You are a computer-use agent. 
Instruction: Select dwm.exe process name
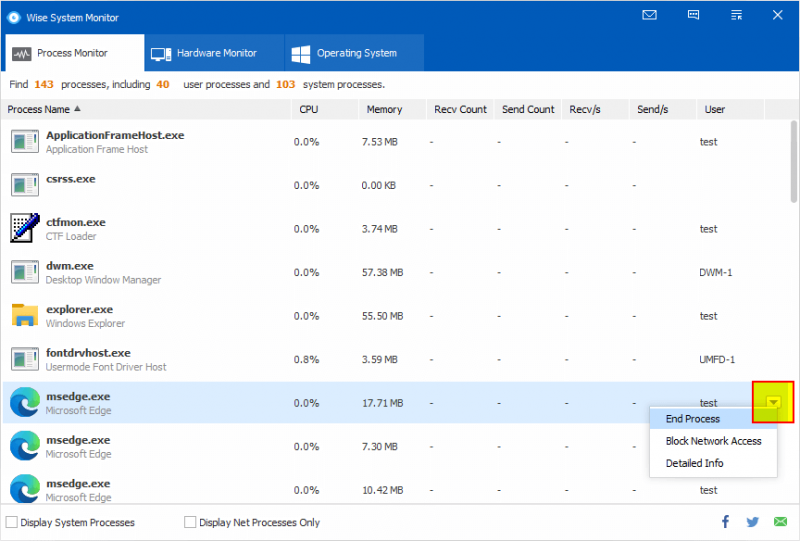pos(69,266)
